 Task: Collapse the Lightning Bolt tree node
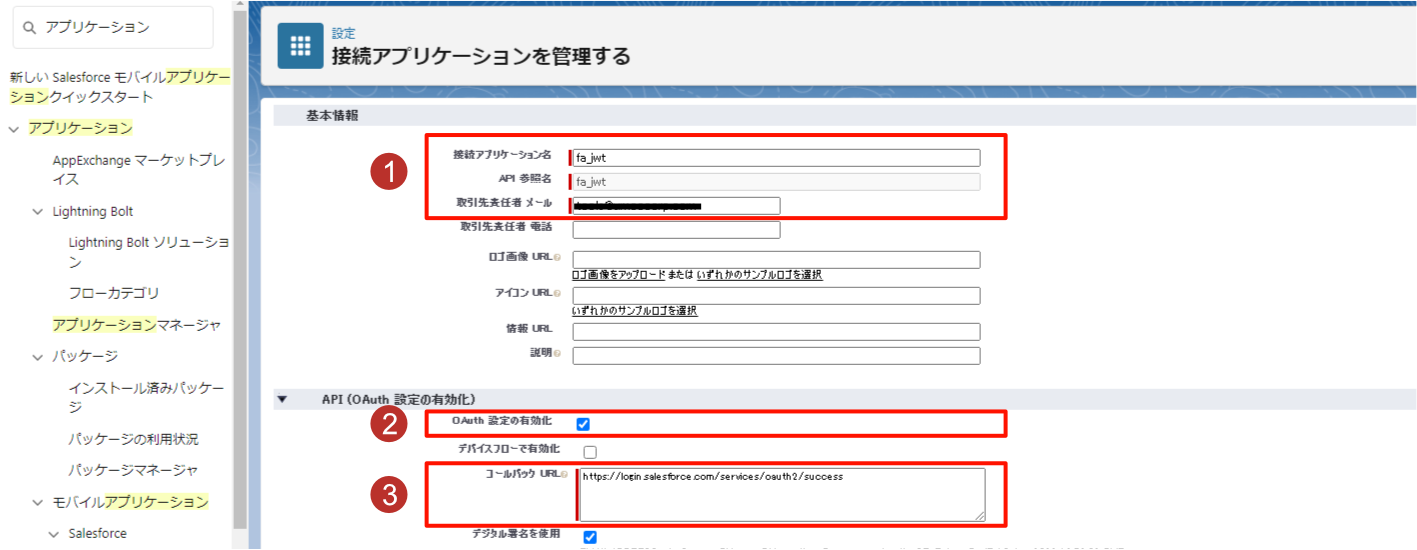[38, 212]
